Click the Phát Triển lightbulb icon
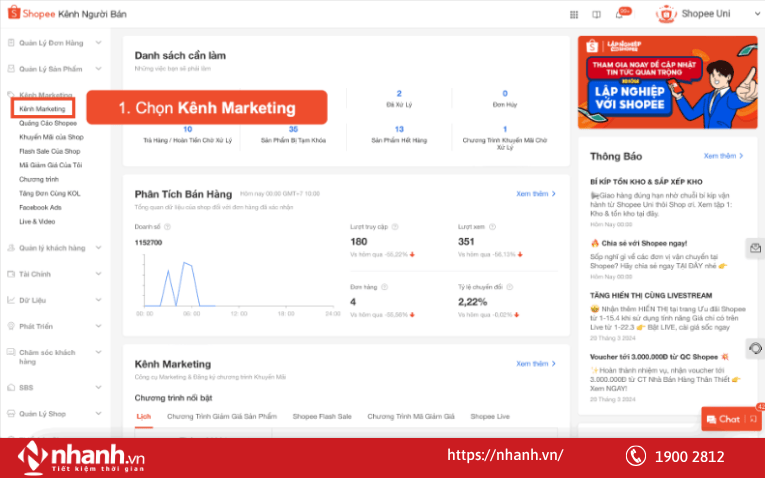Viewport: 765px width, 478px height. pos(11,326)
